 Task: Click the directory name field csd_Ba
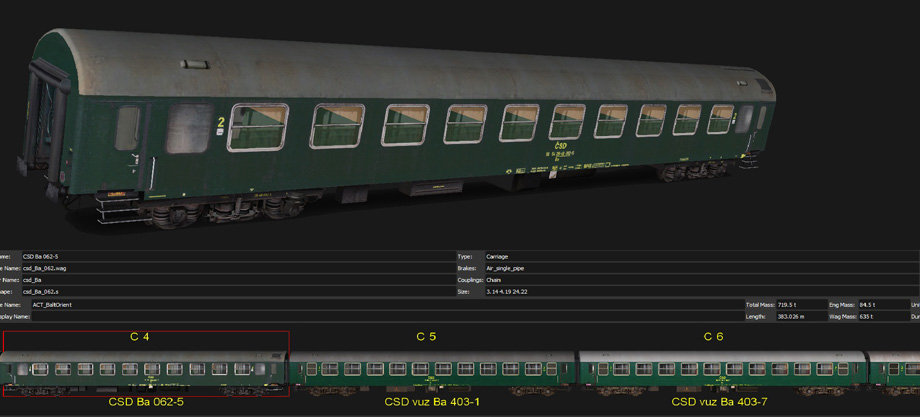(x=238, y=280)
